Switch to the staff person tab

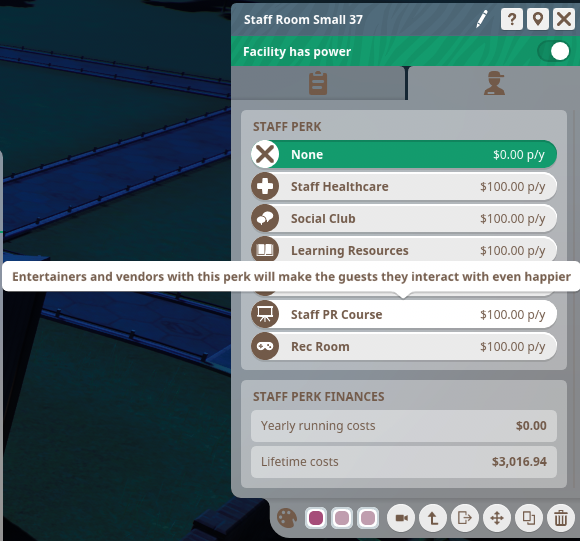click(x=494, y=83)
